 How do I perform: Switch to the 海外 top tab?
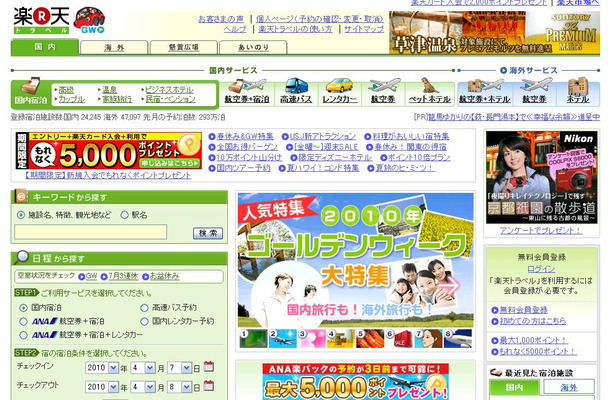tap(114, 47)
